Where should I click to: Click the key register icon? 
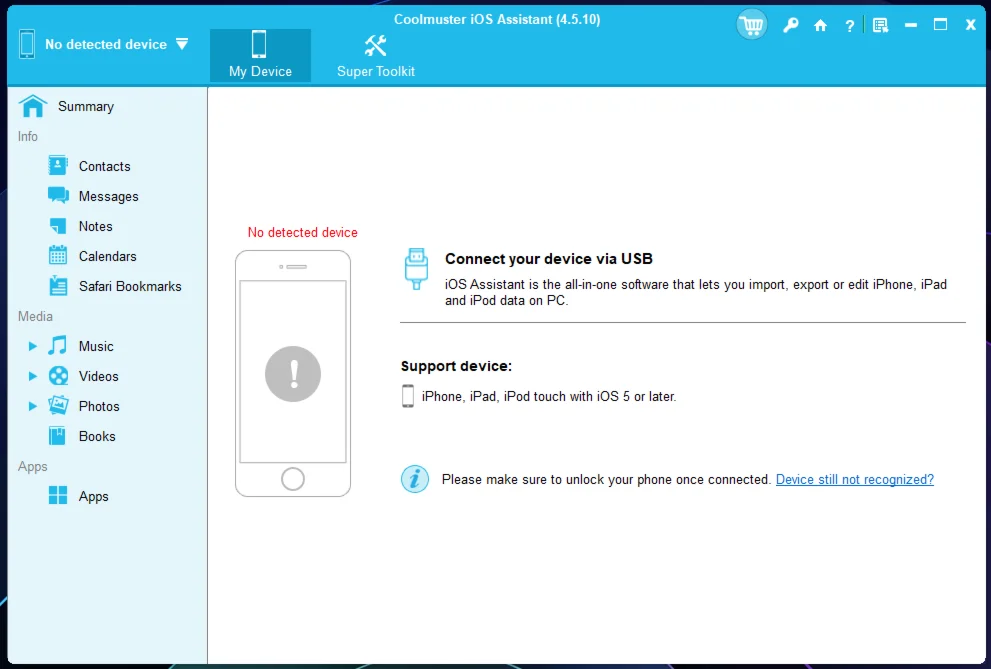(x=790, y=25)
